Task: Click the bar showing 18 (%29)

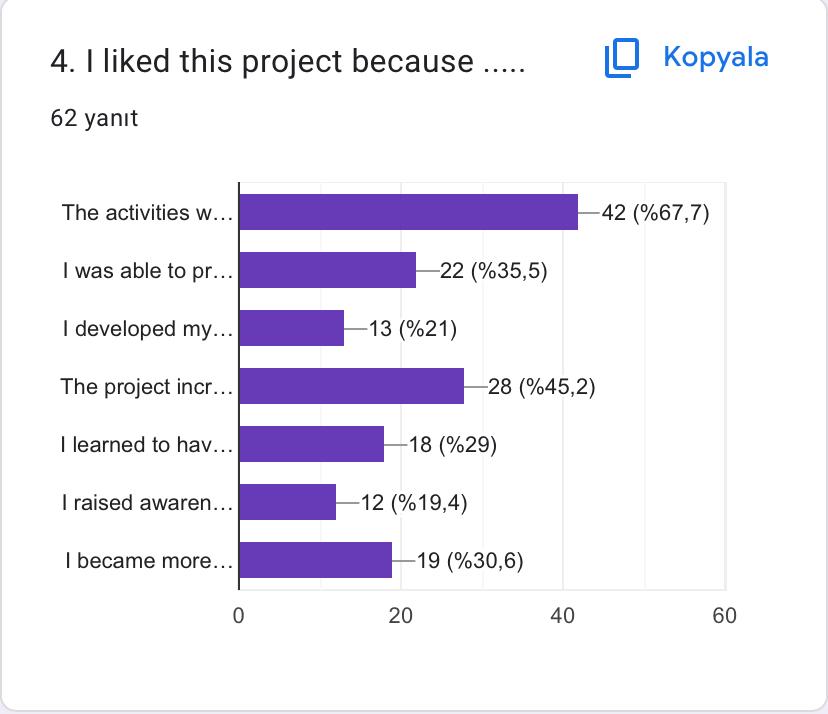Action: point(310,444)
